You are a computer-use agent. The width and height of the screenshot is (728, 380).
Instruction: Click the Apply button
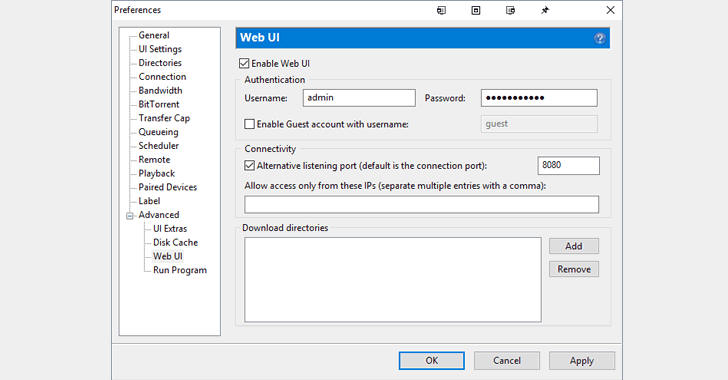coord(582,360)
